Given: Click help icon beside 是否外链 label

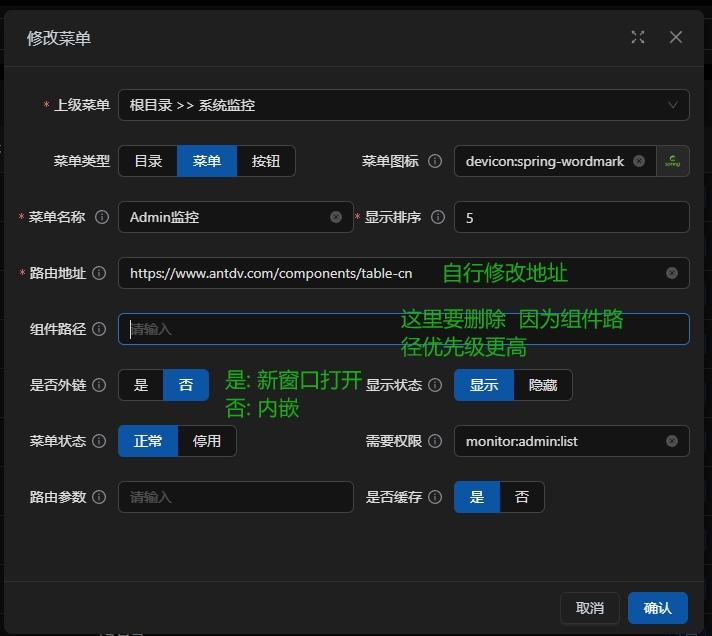Looking at the screenshot, I should pos(99,385).
